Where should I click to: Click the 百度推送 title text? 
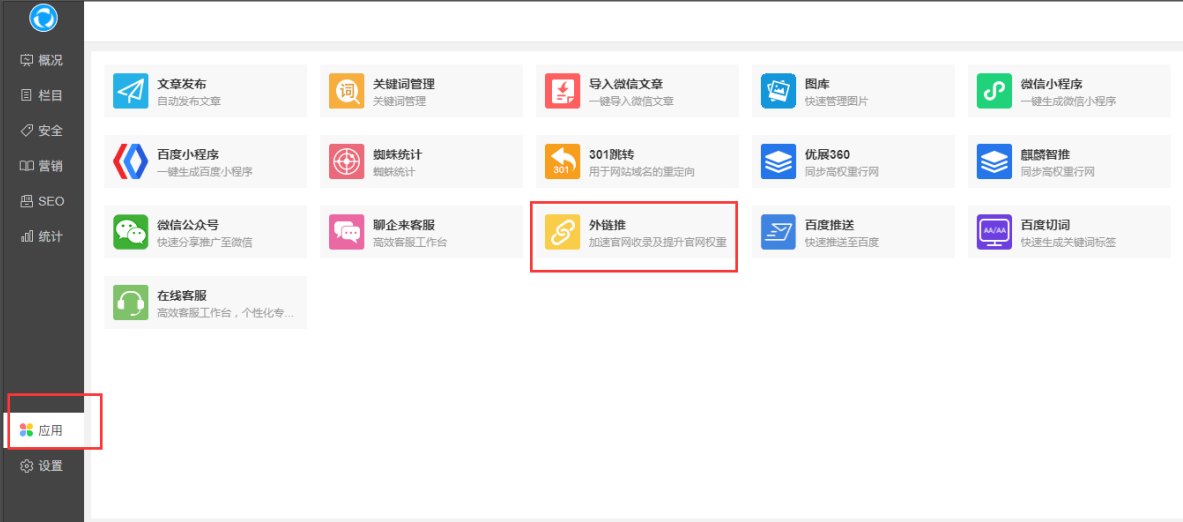point(830,225)
